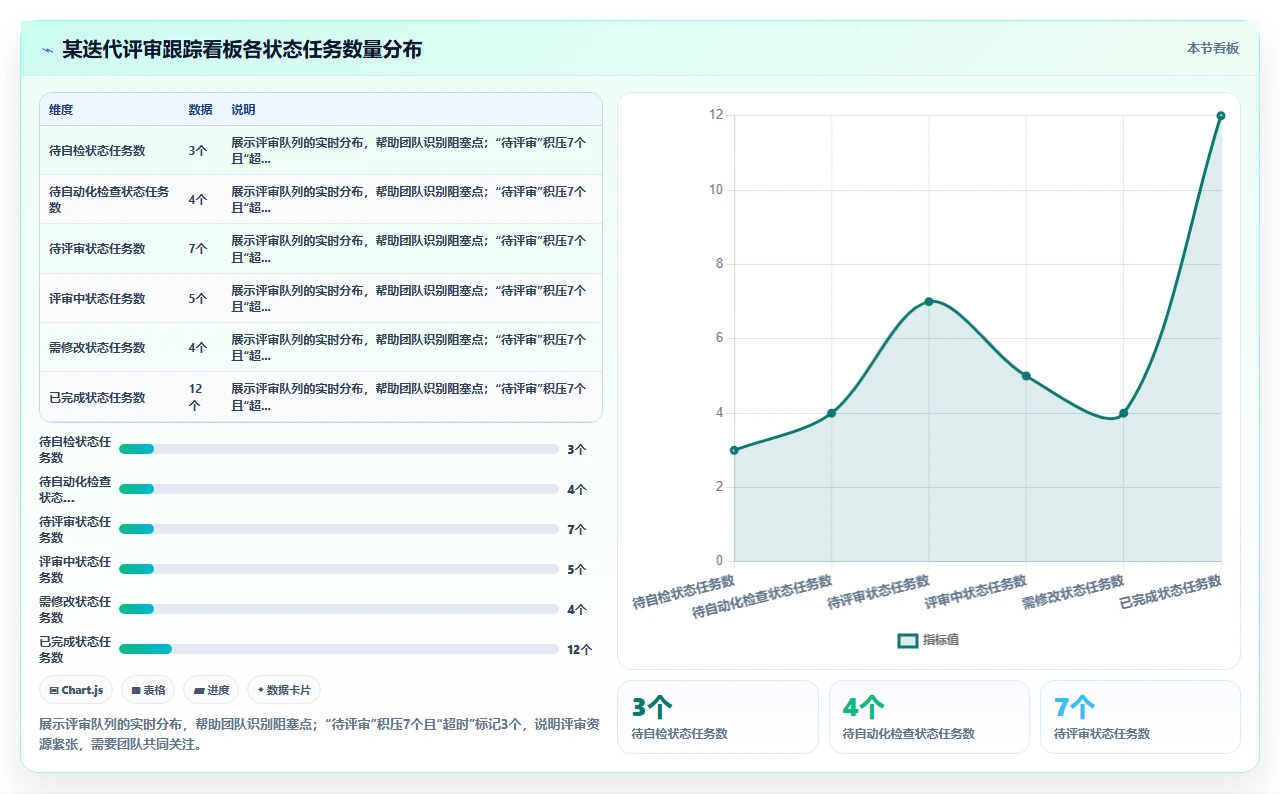Click chart point for 已完成状态任务数 at 12
Image resolution: width=1280 pixels, height=794 pixels.
click(x=1221, y=116)
